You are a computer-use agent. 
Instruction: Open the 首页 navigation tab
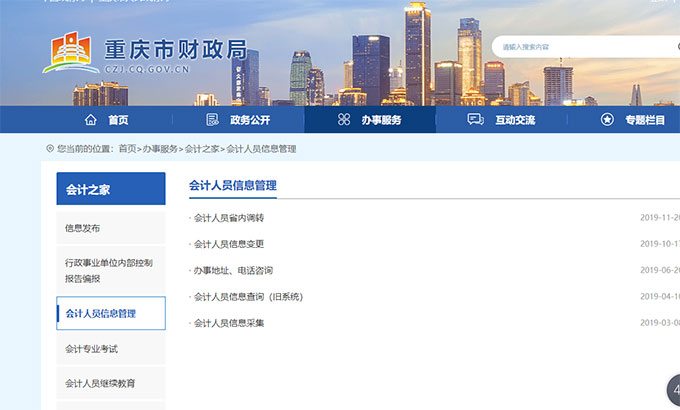(x=118, y=120)
